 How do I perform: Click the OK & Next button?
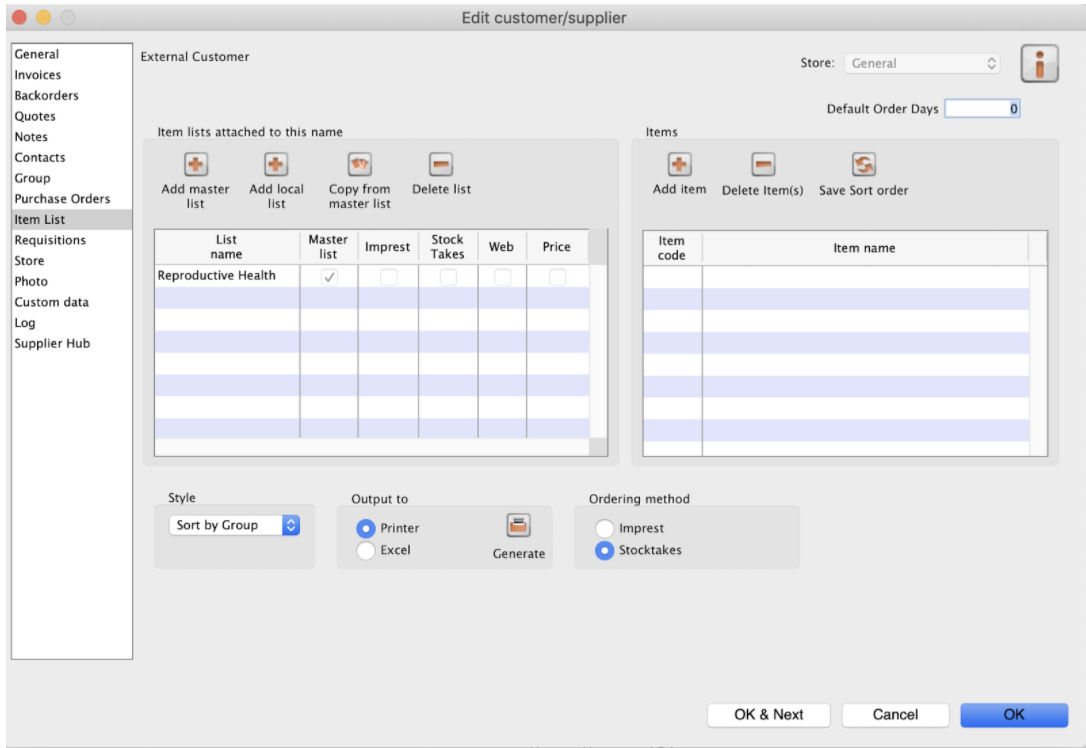tap(768, 714)
